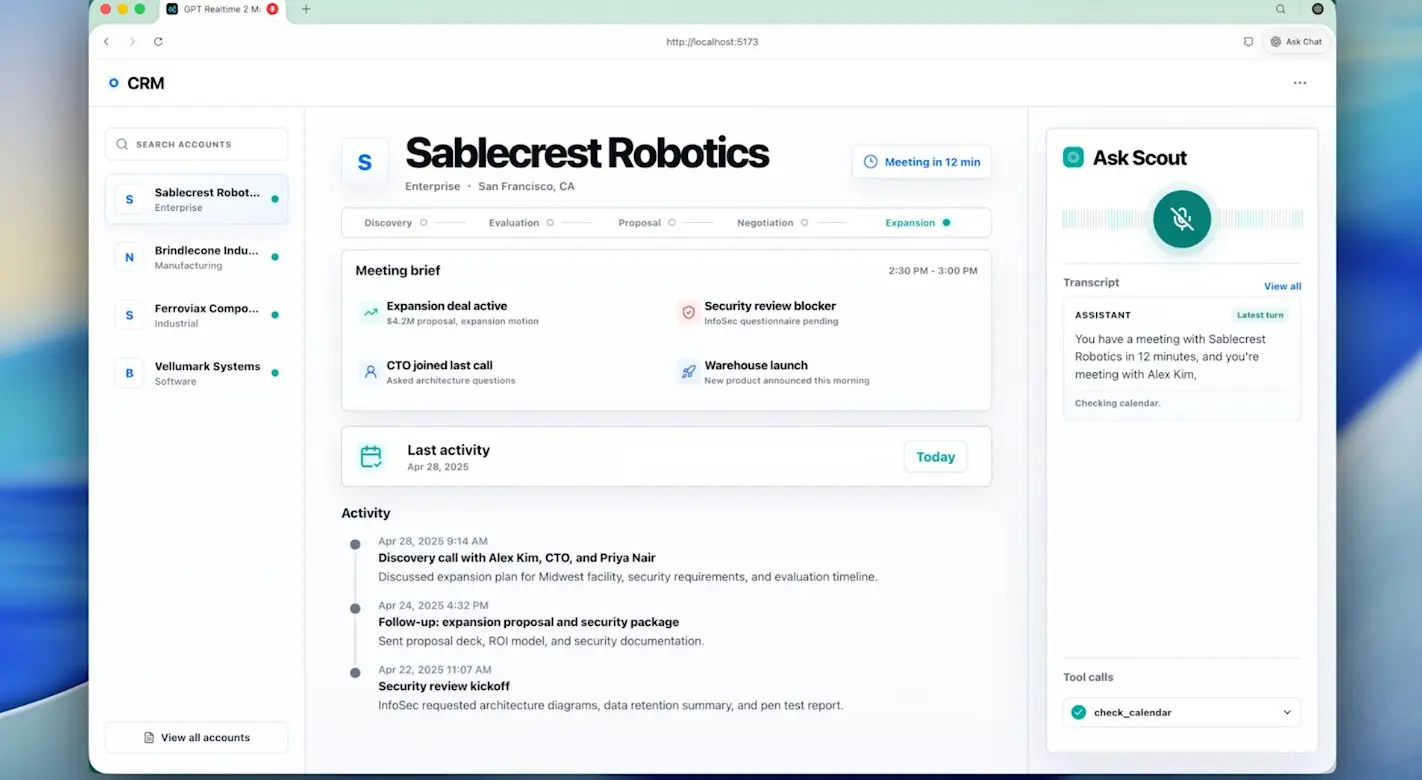The height and width of the screenshot is (780, 1422).
Task: Select the Evaluation pipeline stage
Action: pos(521,223)
